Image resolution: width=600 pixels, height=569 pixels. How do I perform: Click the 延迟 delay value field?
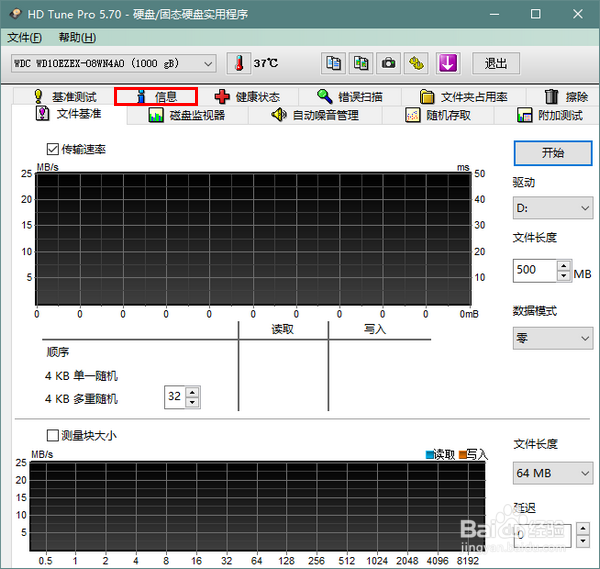tap(542, 535)
